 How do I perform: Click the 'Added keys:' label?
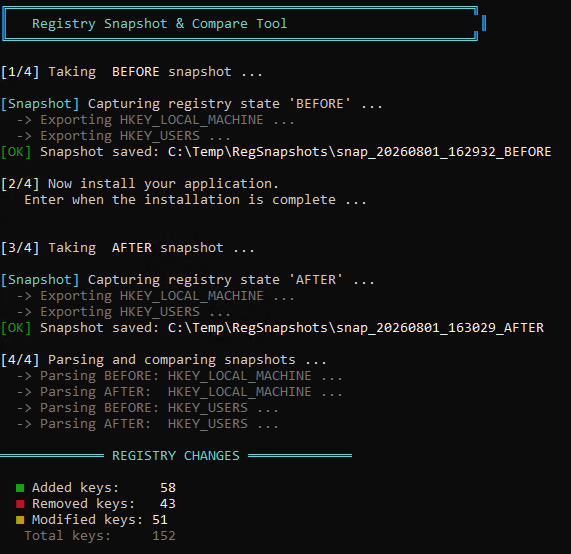[75, 488]
